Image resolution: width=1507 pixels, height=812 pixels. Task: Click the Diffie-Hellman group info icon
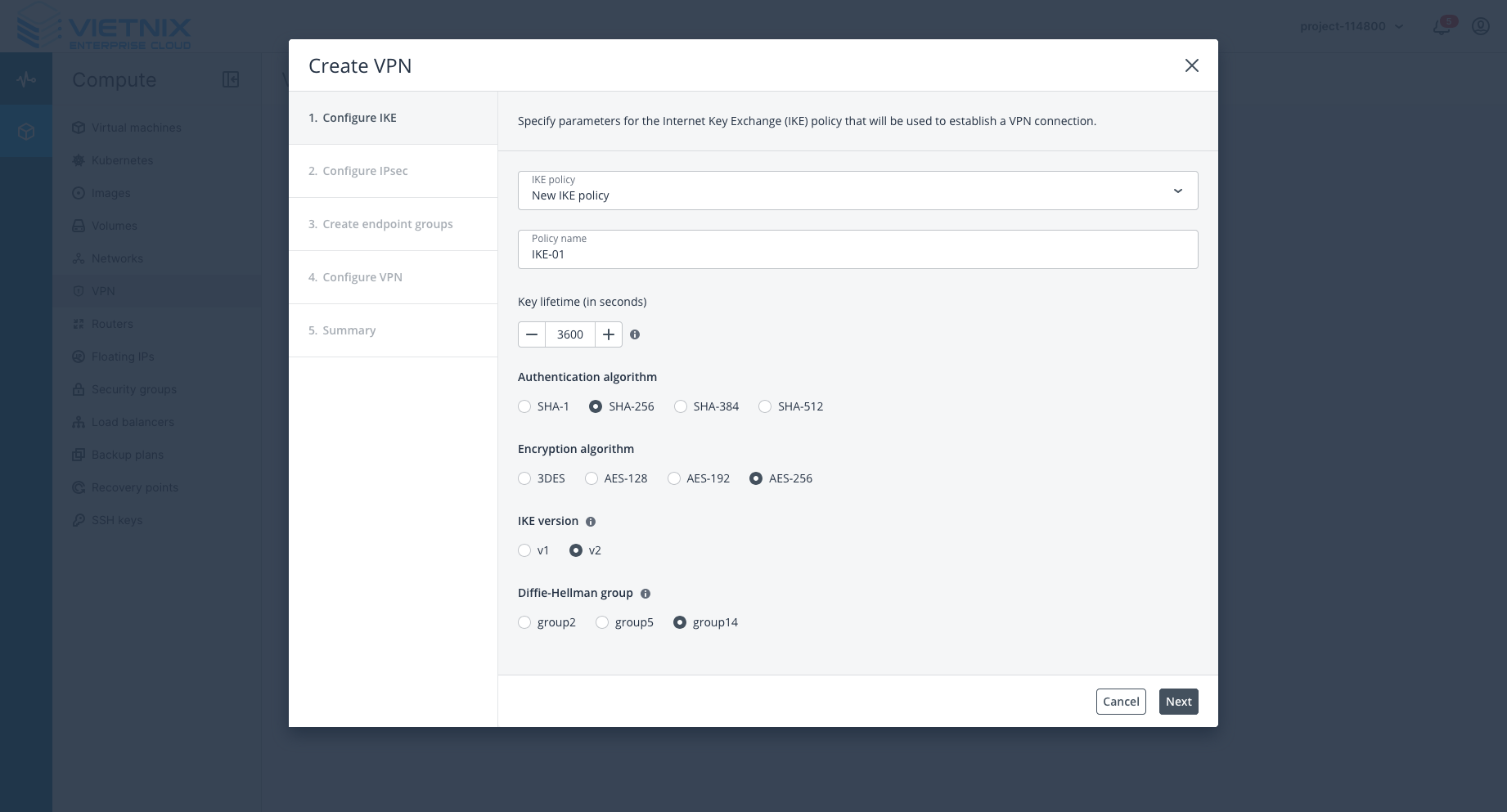point(646,594)
